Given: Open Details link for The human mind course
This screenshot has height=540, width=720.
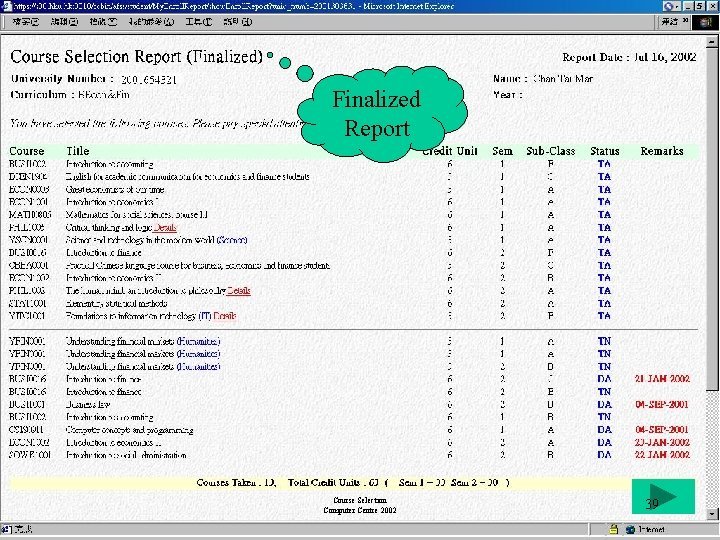Looking at the screenshot, I should coord(239,291).
